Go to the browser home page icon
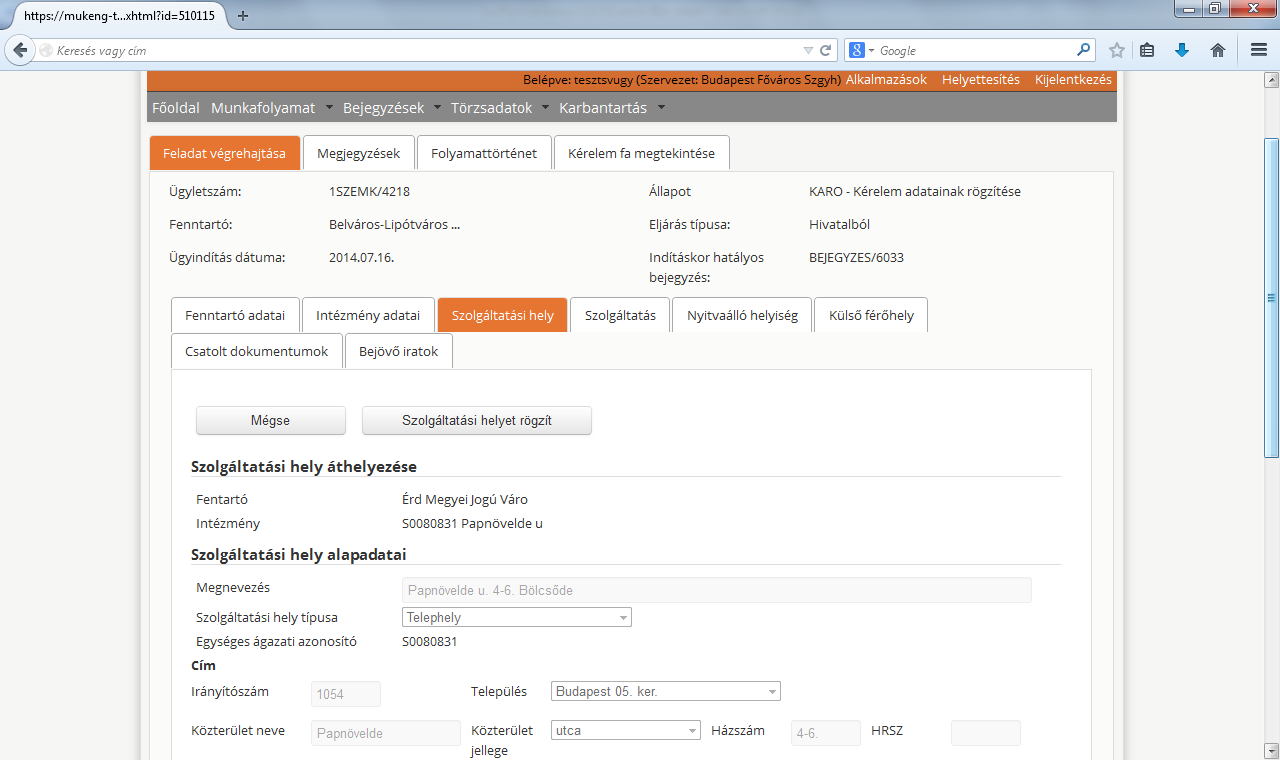Screen dimensions: 1280x760 point(1218,50)
